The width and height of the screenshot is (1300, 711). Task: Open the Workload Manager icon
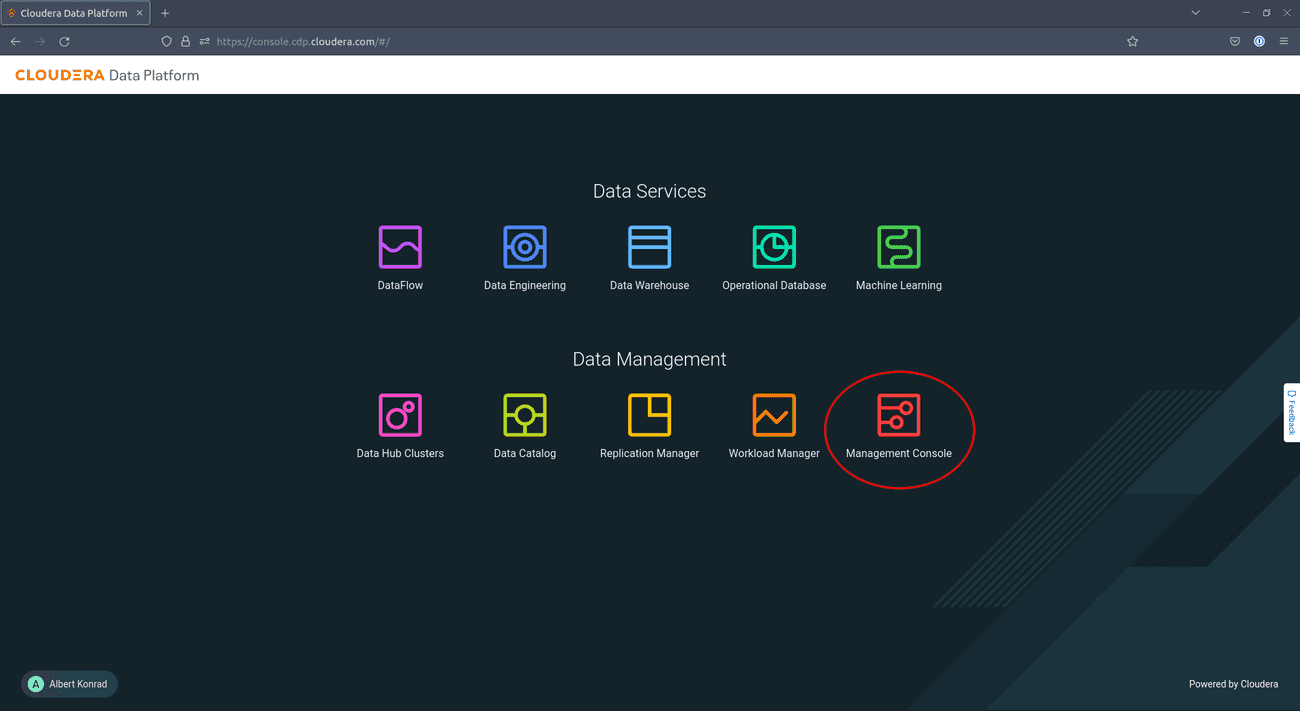click(x=774, y=415)
